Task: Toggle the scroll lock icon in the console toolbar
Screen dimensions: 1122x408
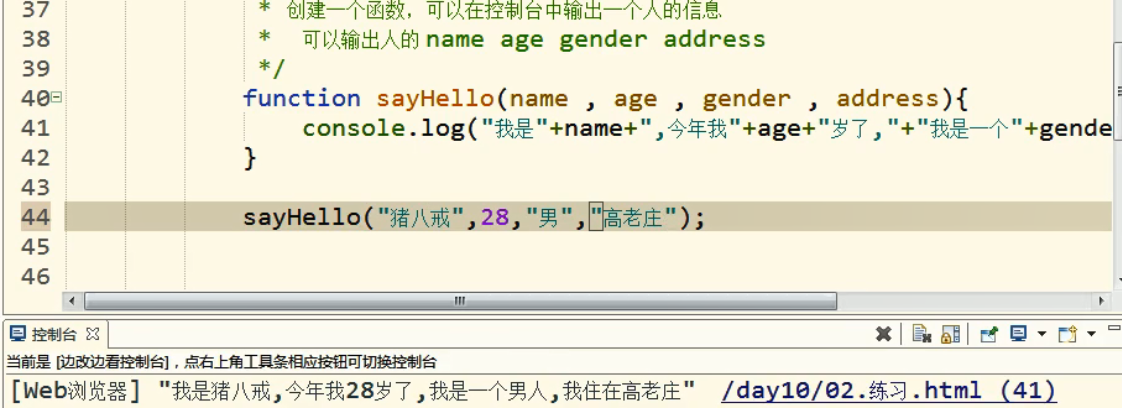Action: (950, 334)
